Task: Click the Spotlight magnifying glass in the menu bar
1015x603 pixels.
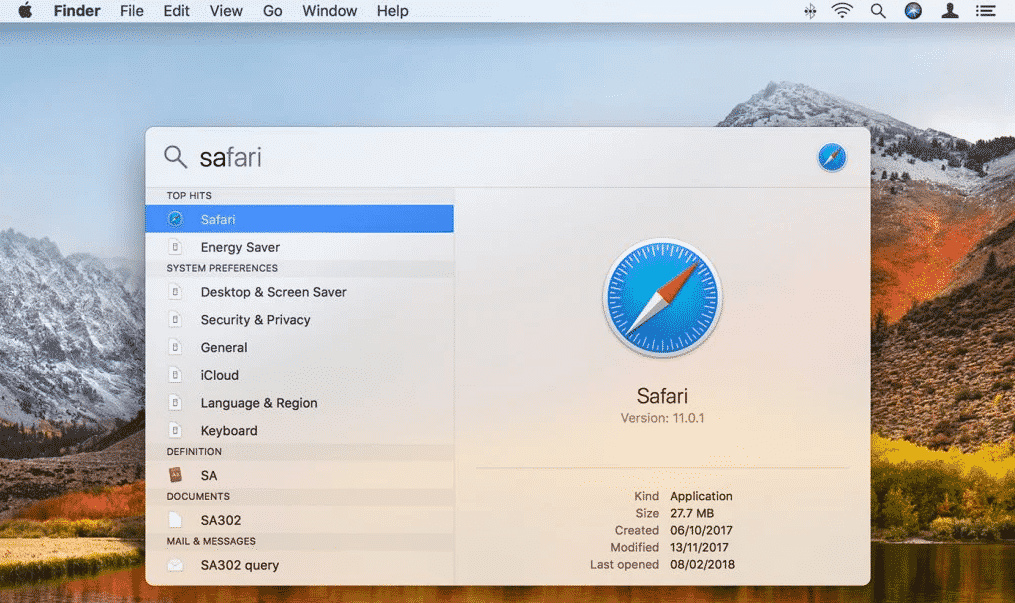Action: coord(878,11)
